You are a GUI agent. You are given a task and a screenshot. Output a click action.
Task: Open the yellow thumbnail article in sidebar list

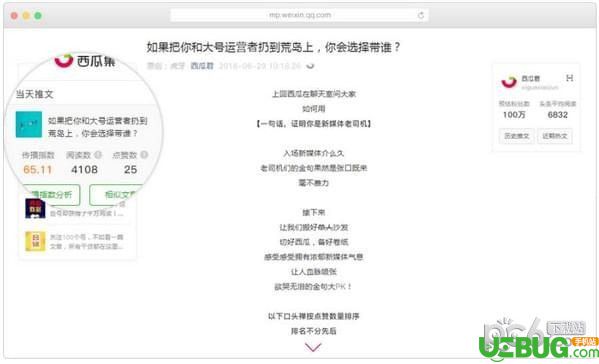(35, 241)
